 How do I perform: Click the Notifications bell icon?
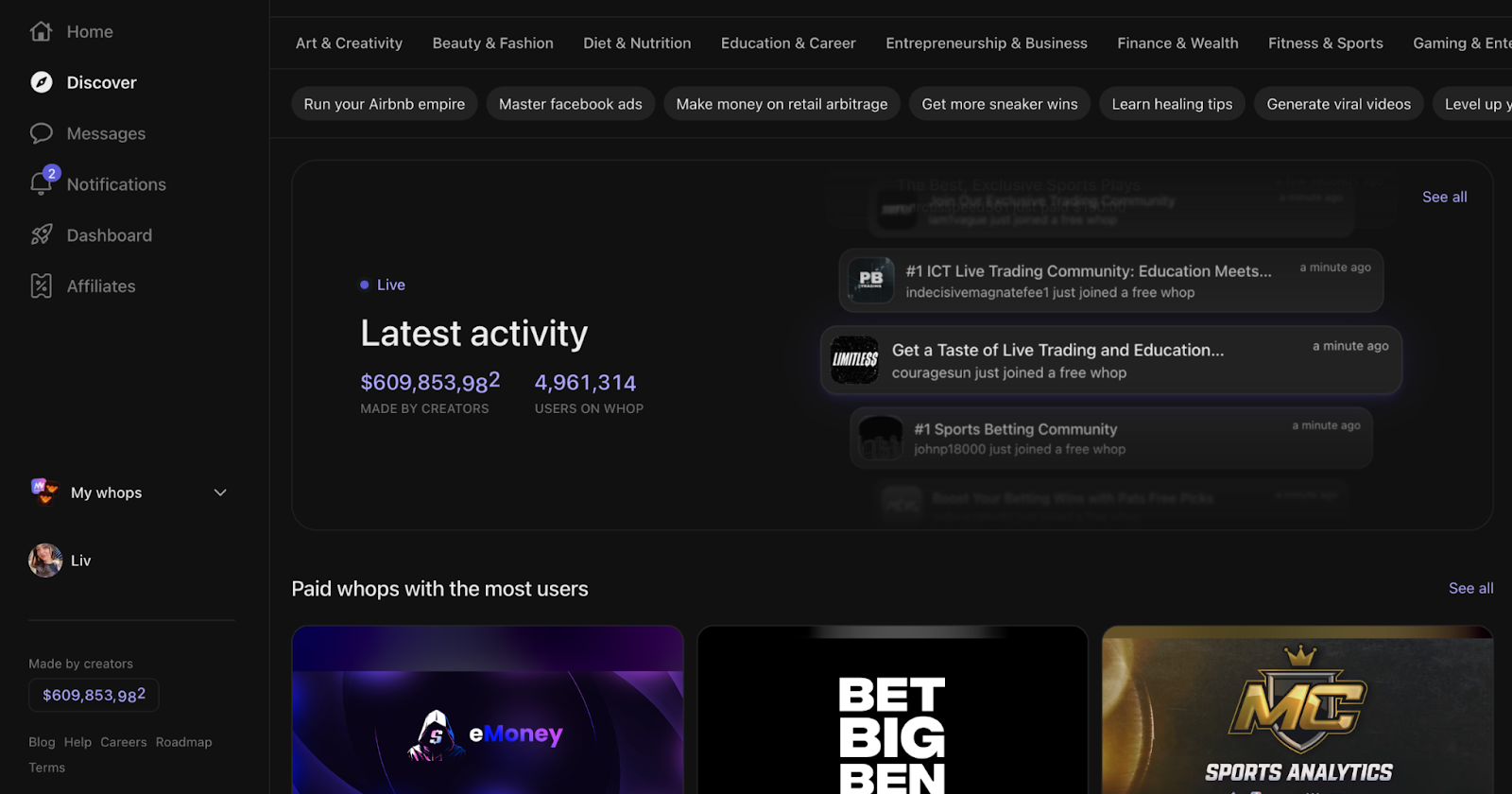[x=41, y=182]
